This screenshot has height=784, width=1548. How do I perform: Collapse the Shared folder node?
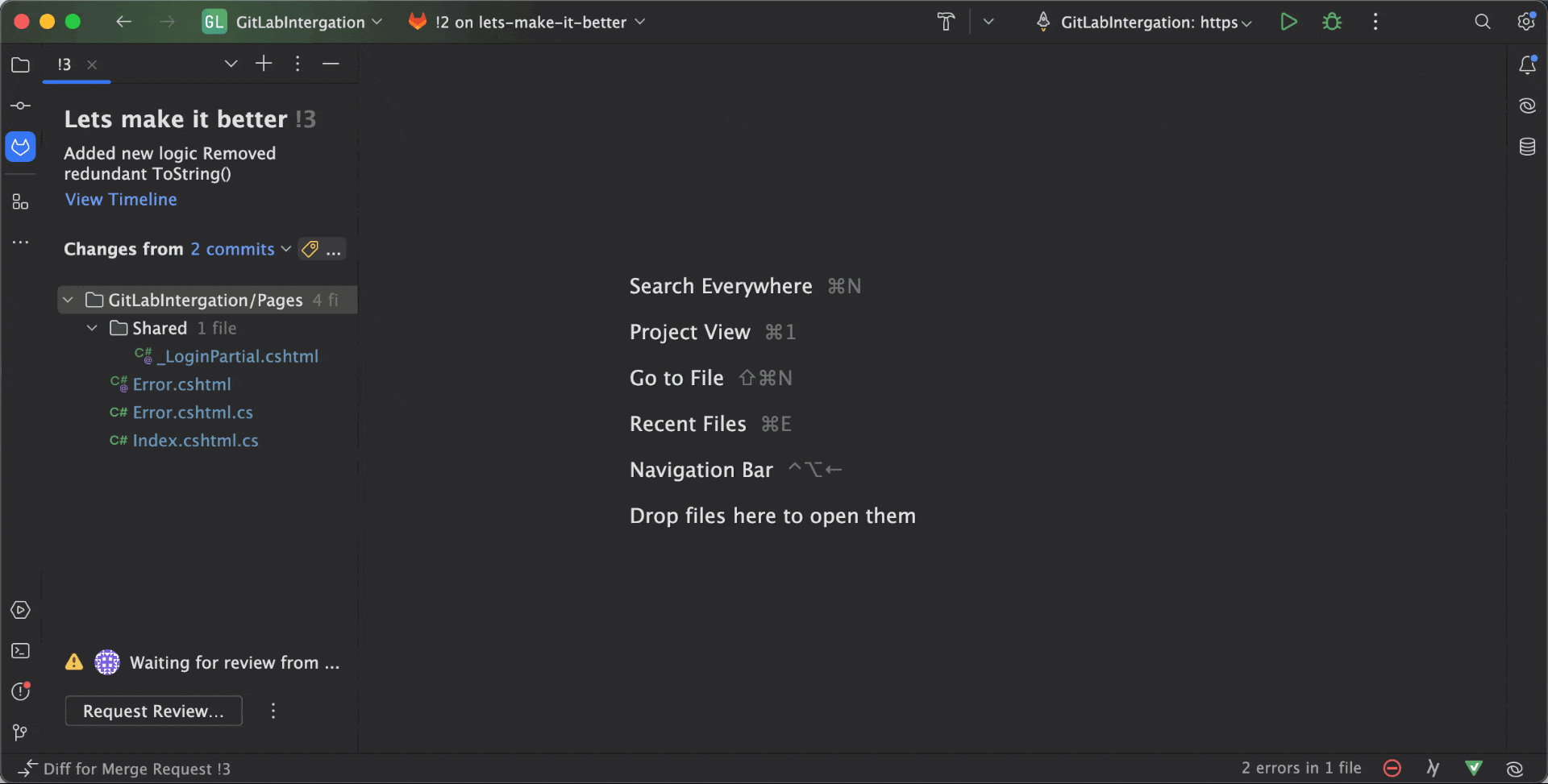[93, 328]
